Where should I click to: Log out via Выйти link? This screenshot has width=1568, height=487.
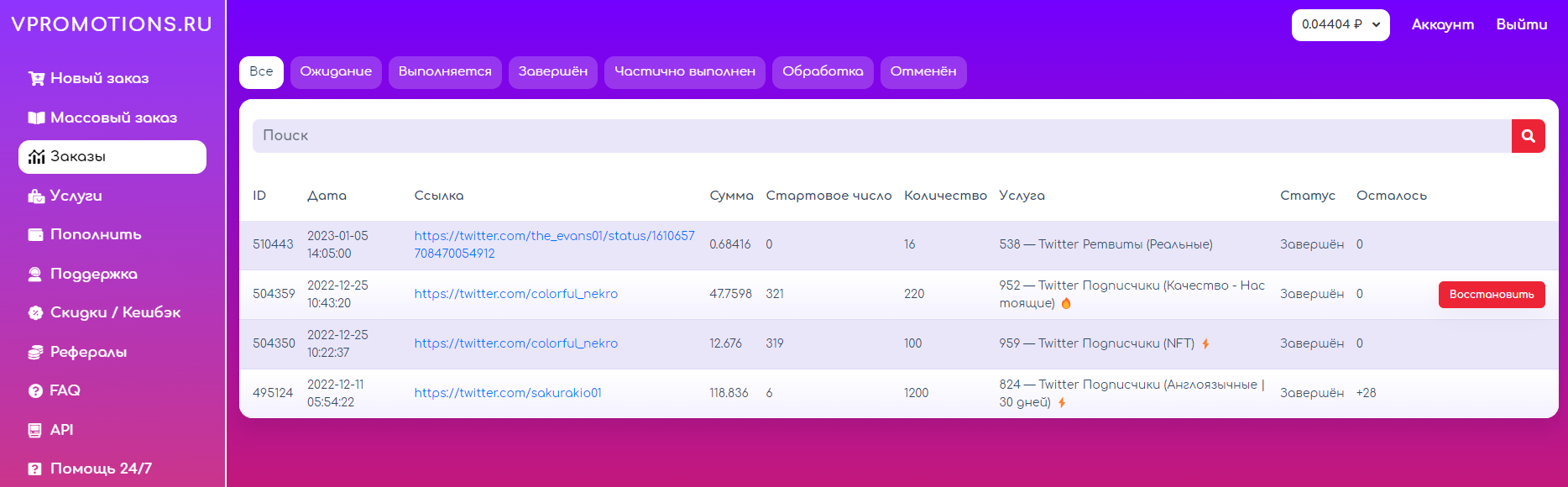[x=1522, y=24]
